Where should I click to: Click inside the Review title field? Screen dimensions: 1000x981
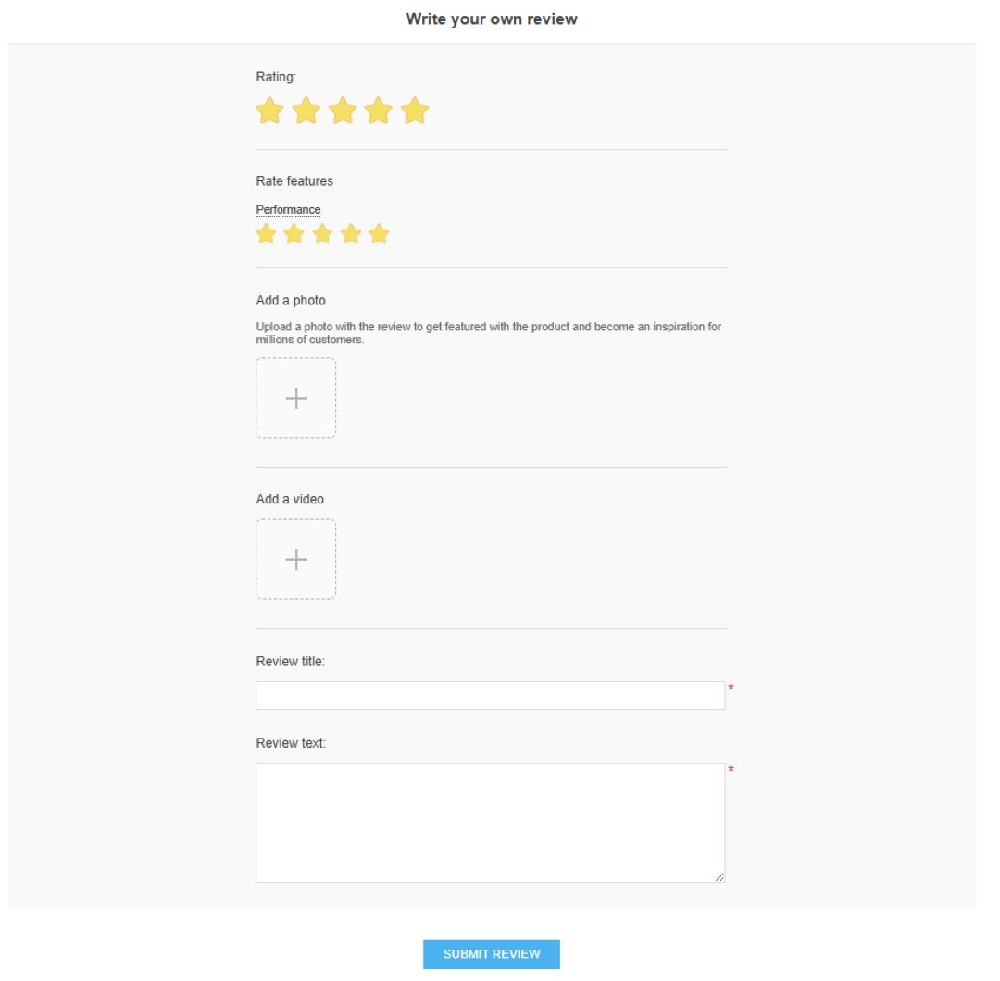click(490, 694)
